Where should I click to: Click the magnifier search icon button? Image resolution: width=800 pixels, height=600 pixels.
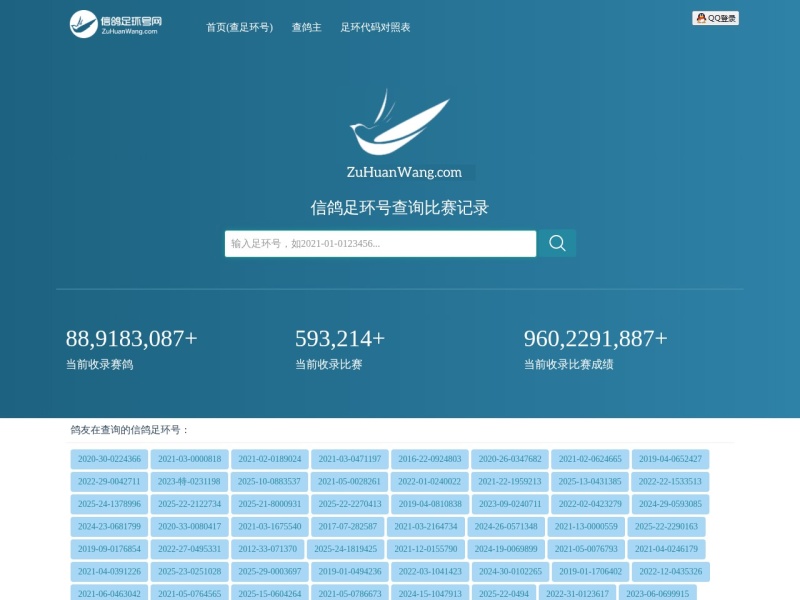(x=557, y=243)
